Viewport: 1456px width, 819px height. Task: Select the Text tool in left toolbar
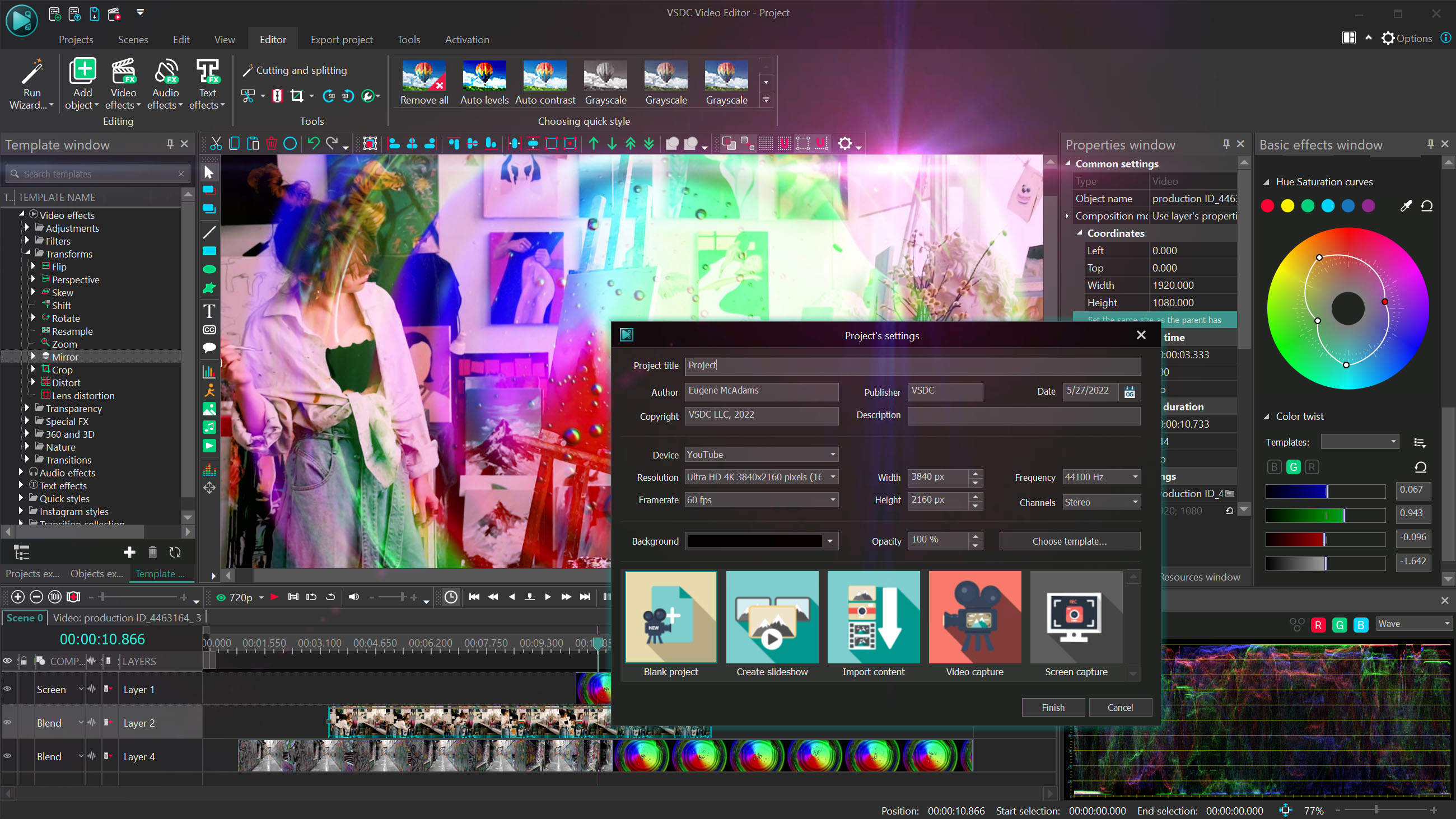click(x=209, y=311)
